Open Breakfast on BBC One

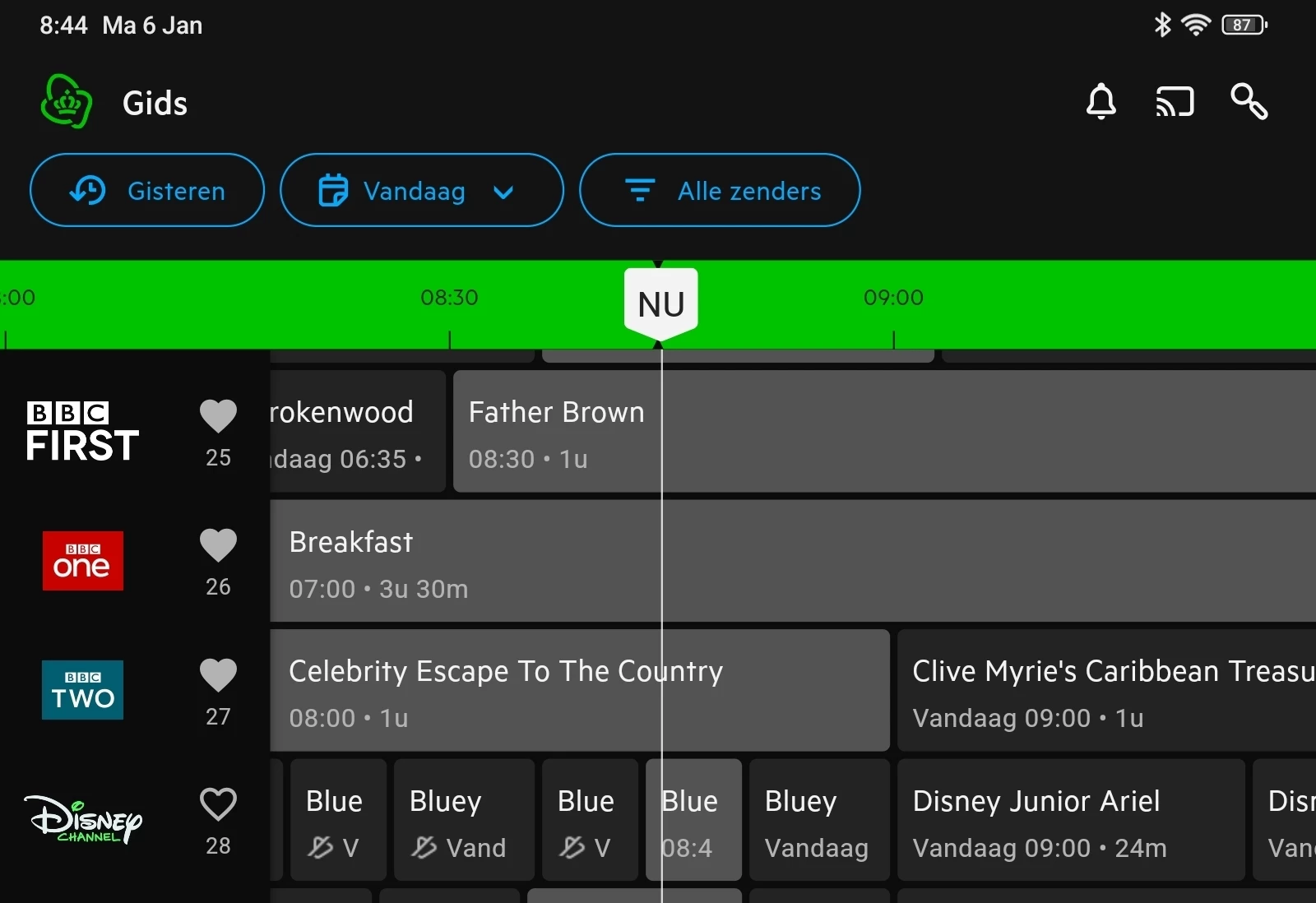(790, 561)
